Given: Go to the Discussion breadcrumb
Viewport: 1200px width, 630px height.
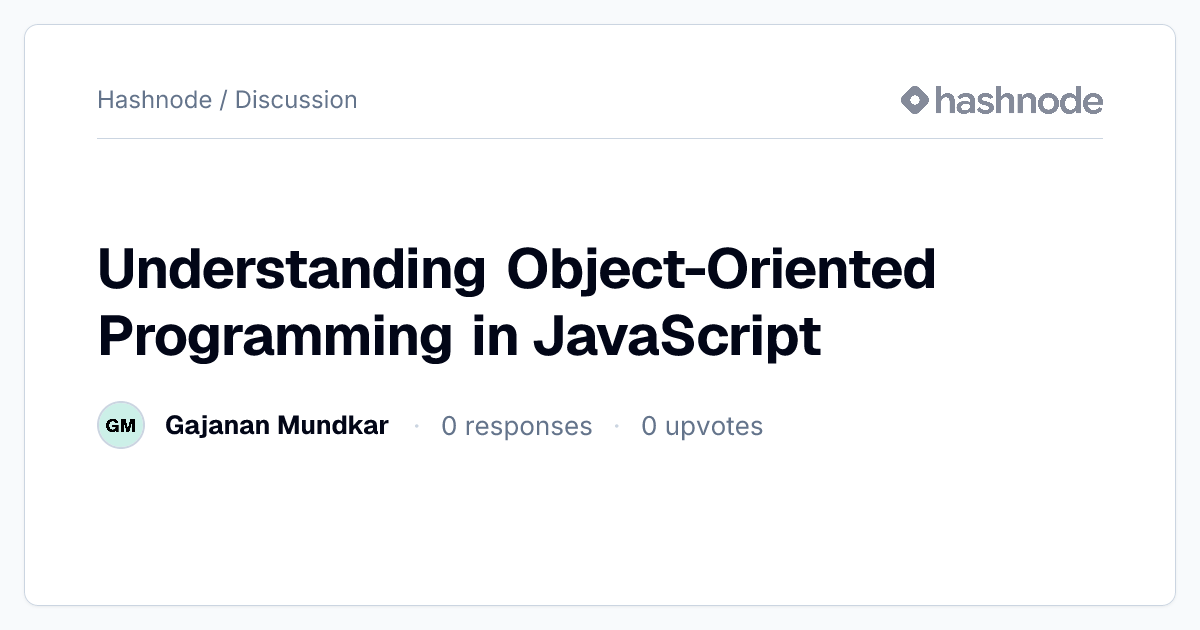Looking at the screenshot, I should [296, 100].
